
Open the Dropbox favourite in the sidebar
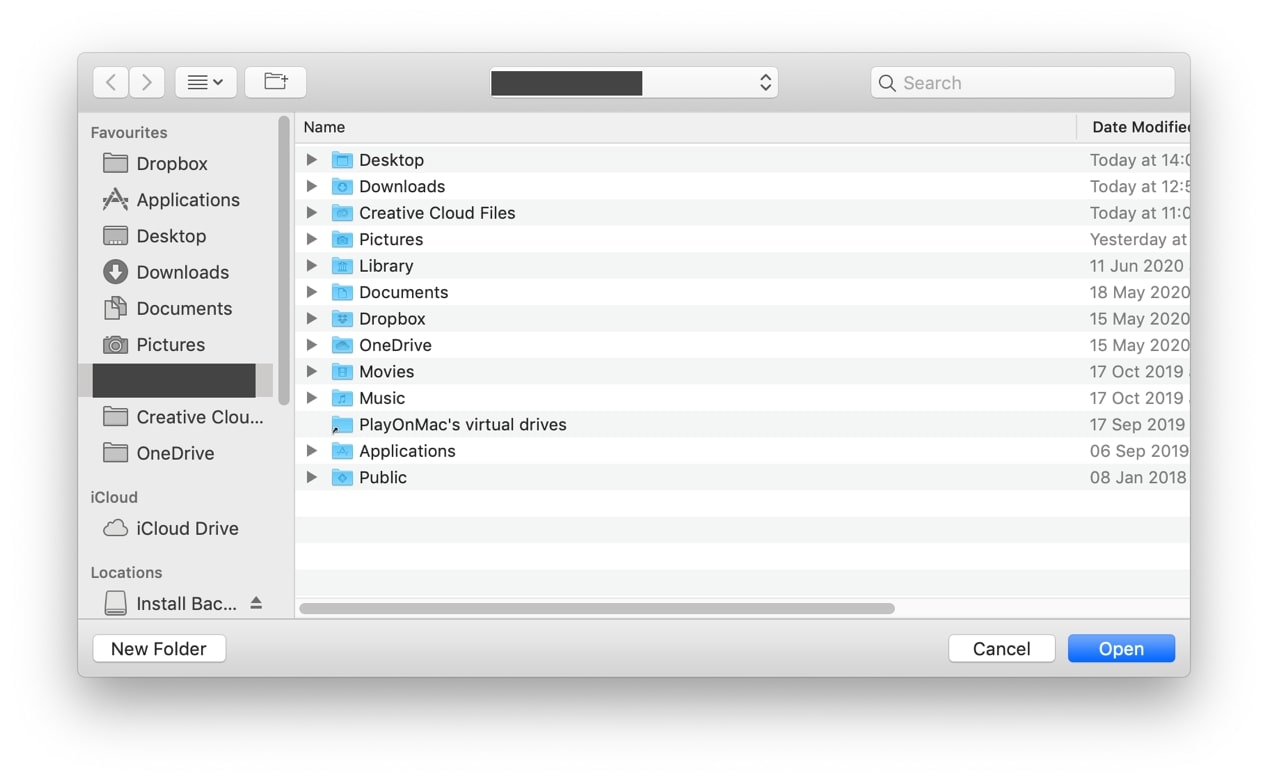tap(171, 163)
